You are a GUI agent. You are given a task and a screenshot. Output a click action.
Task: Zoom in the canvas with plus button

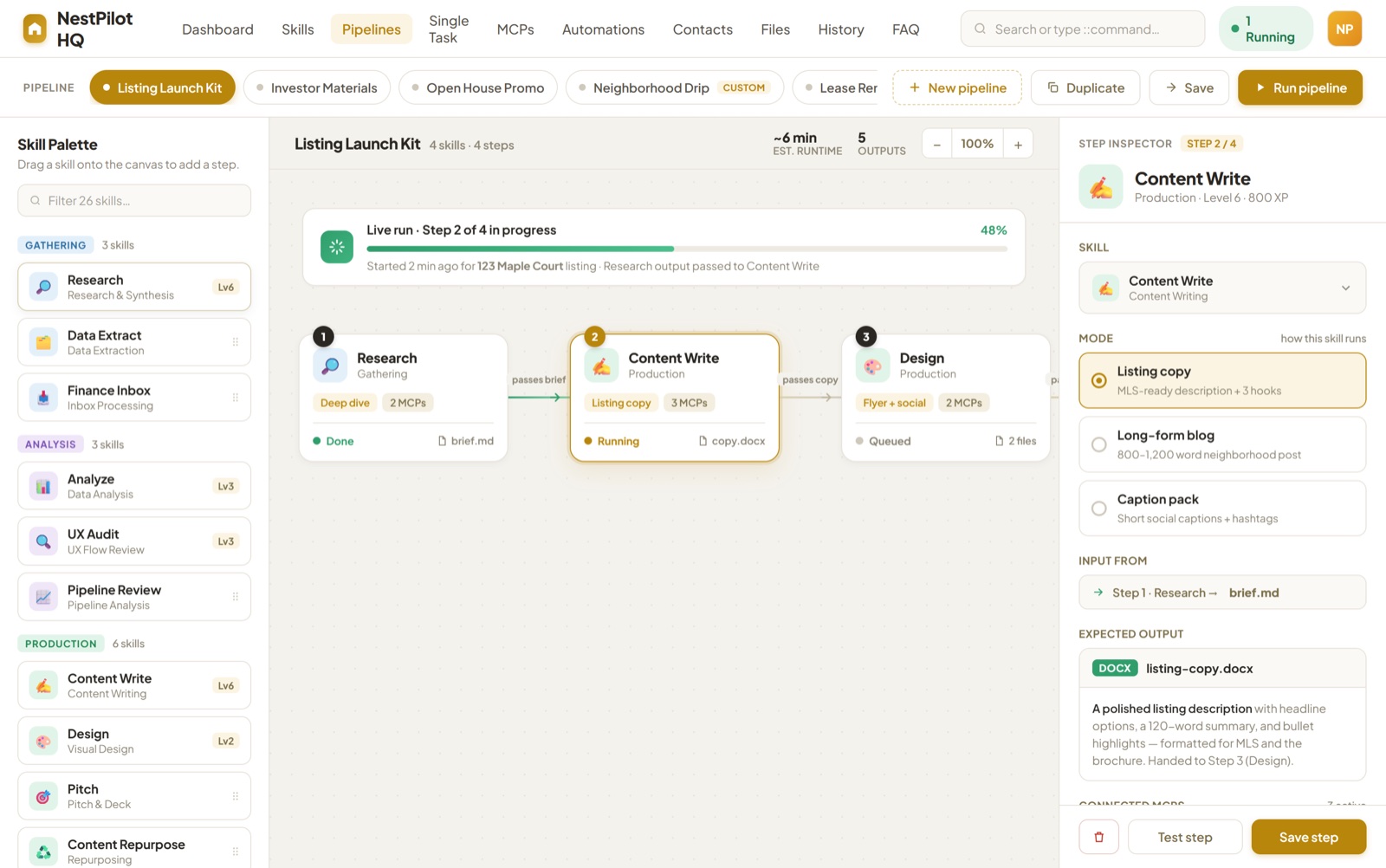[1018, 144]
